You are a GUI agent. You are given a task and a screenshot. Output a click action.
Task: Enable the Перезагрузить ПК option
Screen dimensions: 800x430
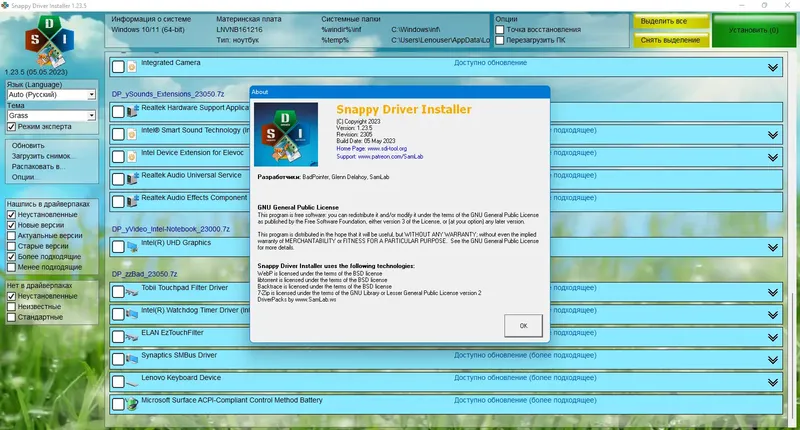(x=500, y=40)
